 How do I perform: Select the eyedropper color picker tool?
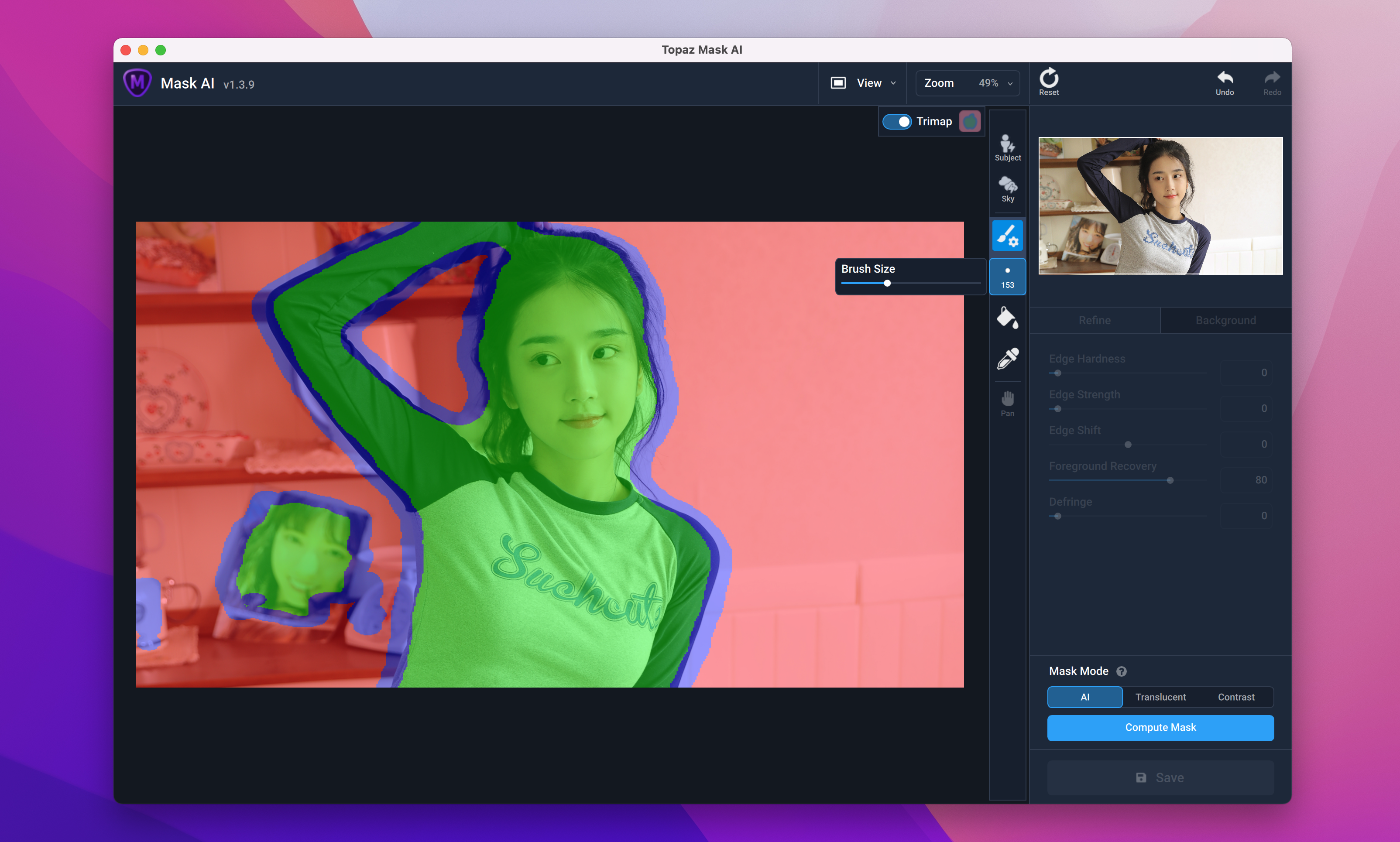click(x=1007, y=359)
